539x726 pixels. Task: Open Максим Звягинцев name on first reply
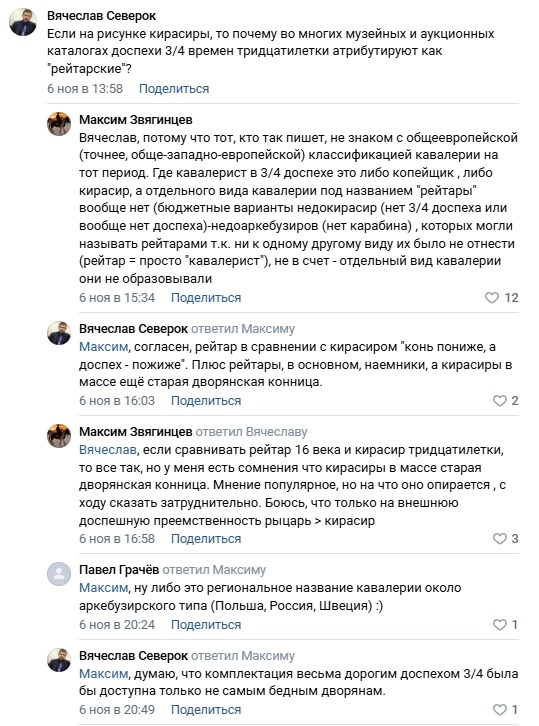136,119
